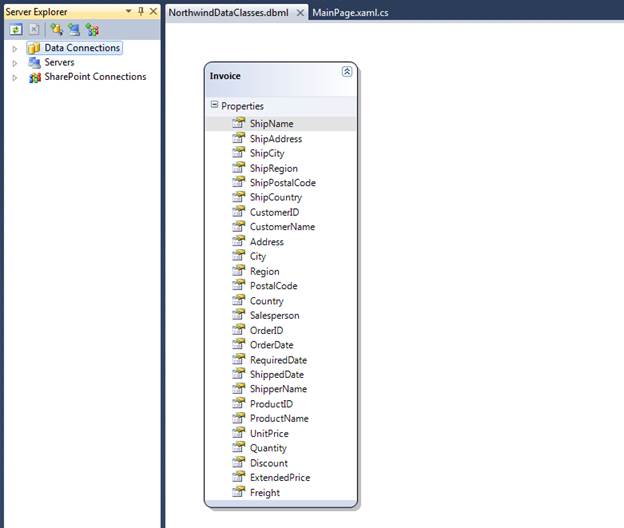Click the Country property icon
The image size is (624, 528).
pos(239,300)
